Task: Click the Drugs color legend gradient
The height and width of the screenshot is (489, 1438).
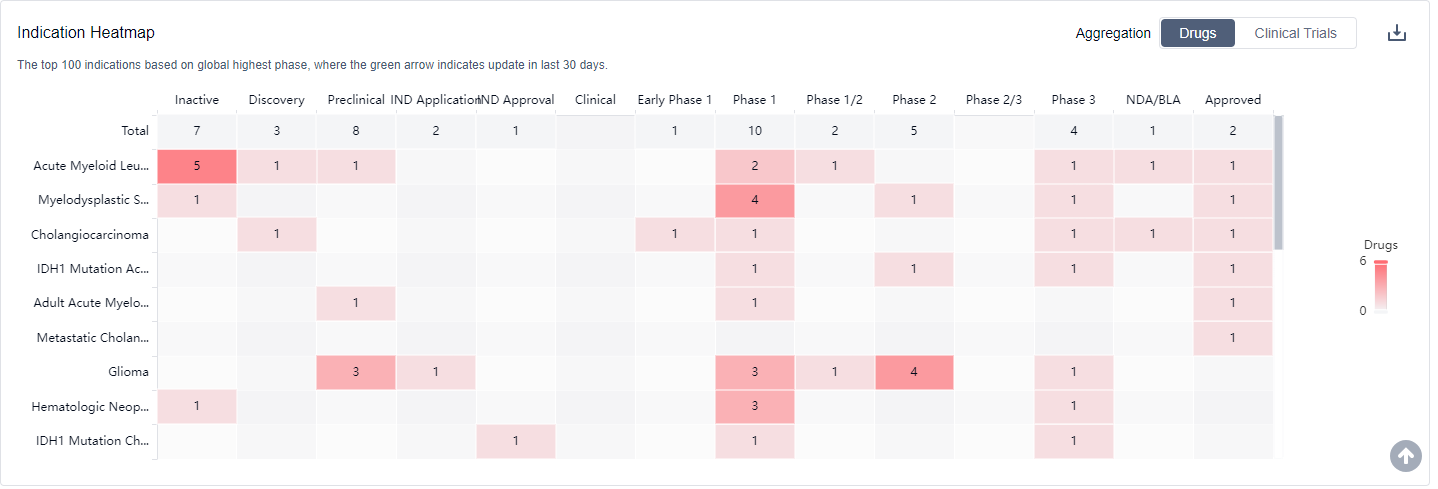Action: pyautogui.click(x=1380, y=288)
